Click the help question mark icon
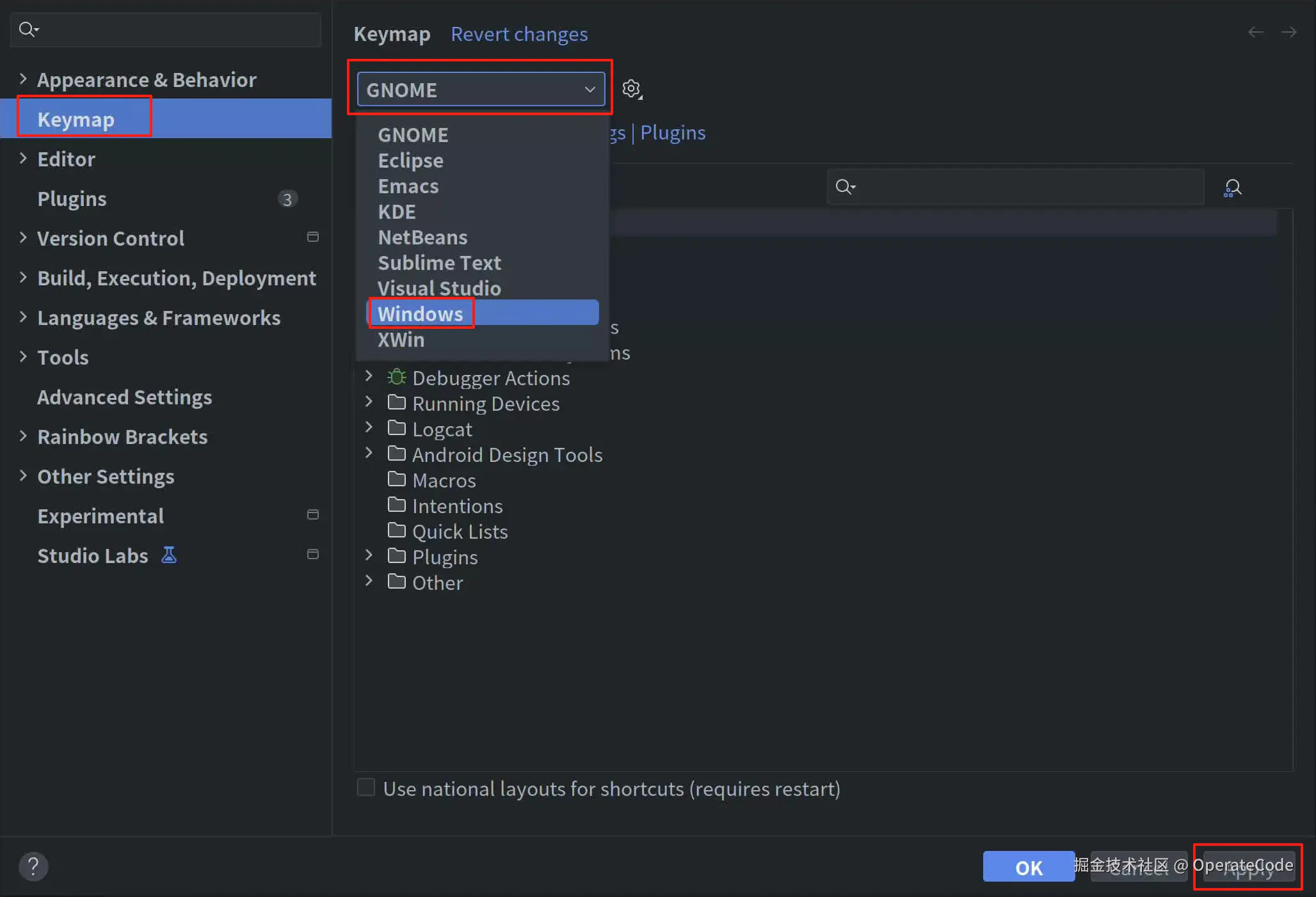Screen dimensions: 1316x897 33,867
